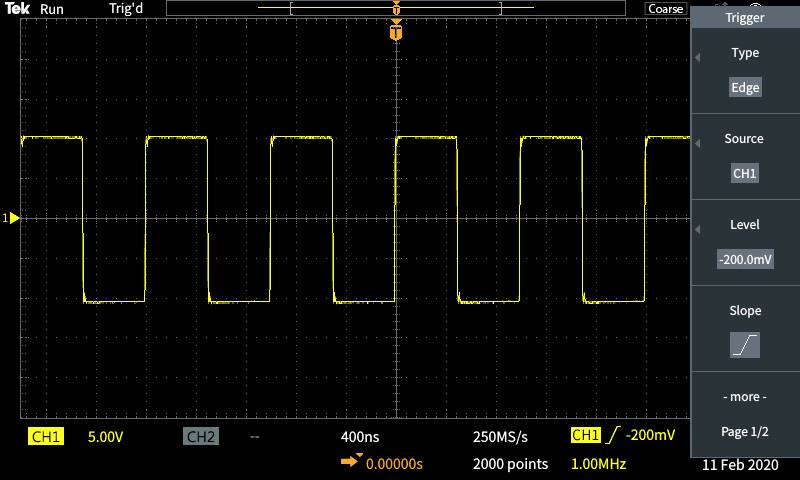The image size is (800, 480).
Task: Click the yellow CH1 channel badge
Action: pyautogui.click(x=47, y=437)
